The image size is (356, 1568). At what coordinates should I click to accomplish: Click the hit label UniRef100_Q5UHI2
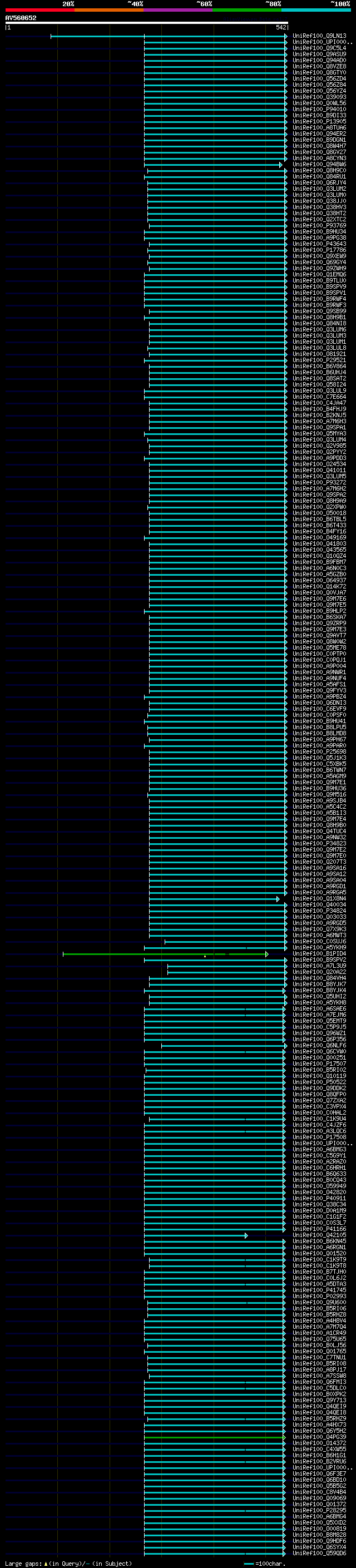319,996
